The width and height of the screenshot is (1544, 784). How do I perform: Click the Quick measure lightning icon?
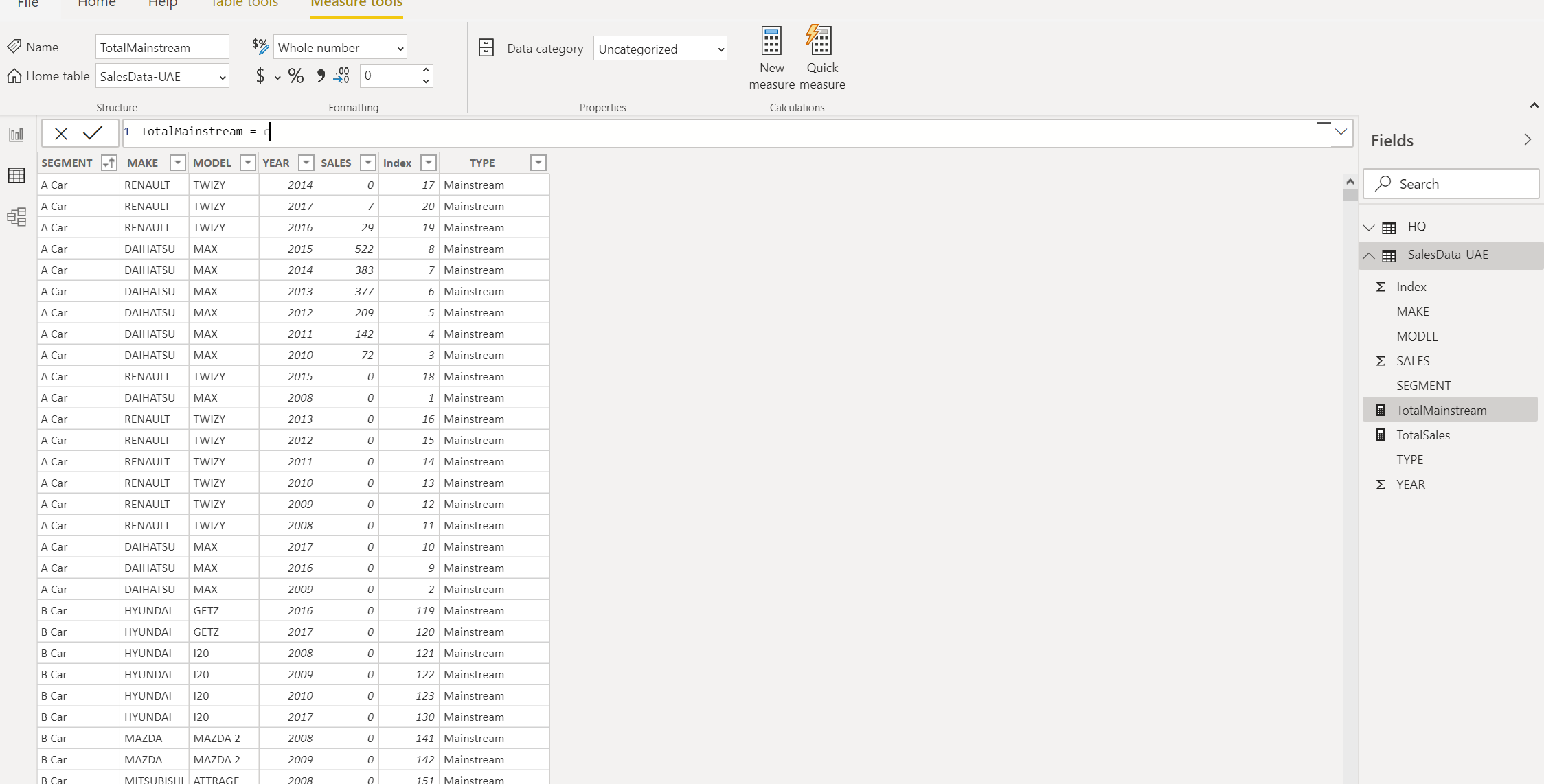pos(819,41)
